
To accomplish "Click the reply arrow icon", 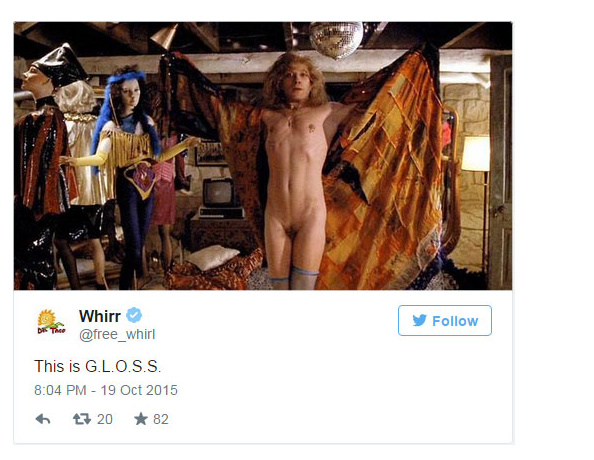I will tap(43, 419).
